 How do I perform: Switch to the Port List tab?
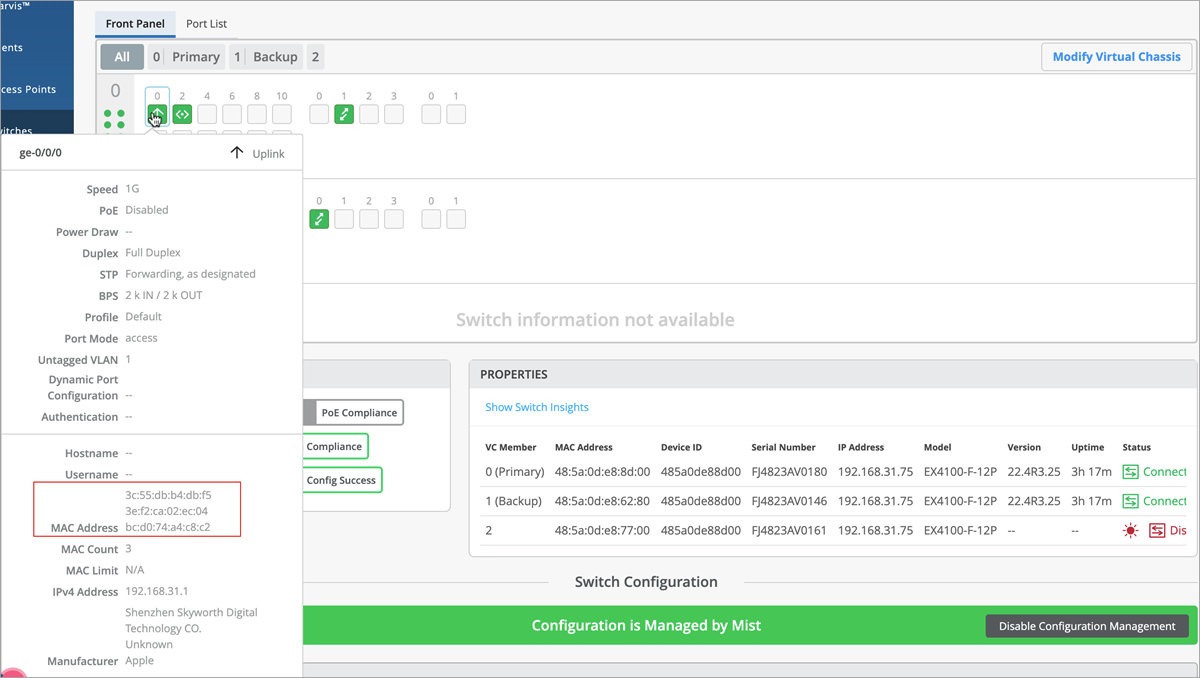pos(207,24)
